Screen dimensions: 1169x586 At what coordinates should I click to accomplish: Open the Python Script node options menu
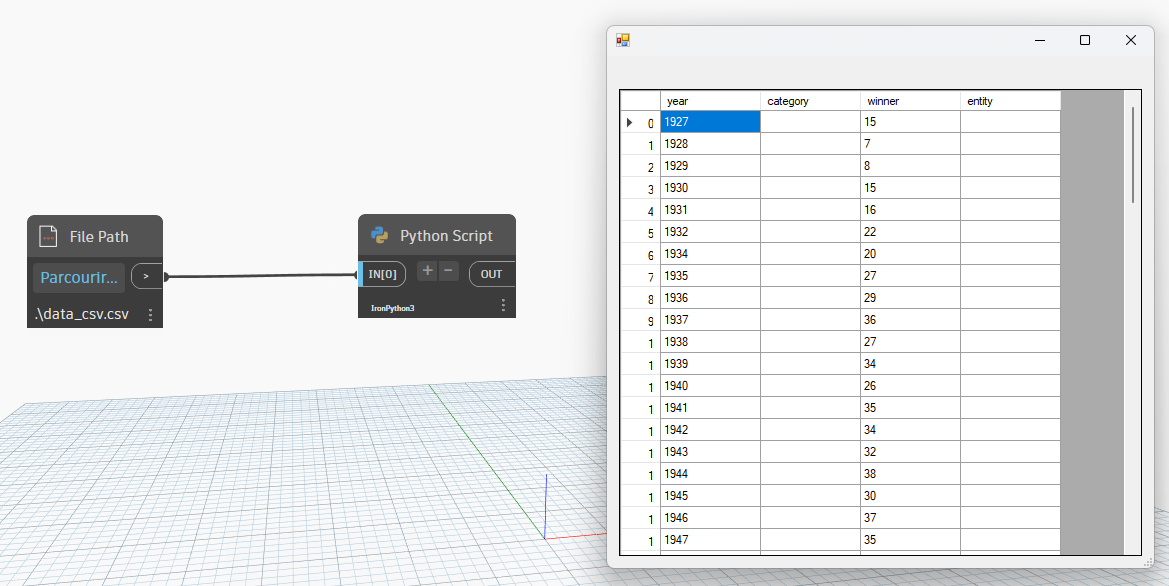[x=503, y=306]
